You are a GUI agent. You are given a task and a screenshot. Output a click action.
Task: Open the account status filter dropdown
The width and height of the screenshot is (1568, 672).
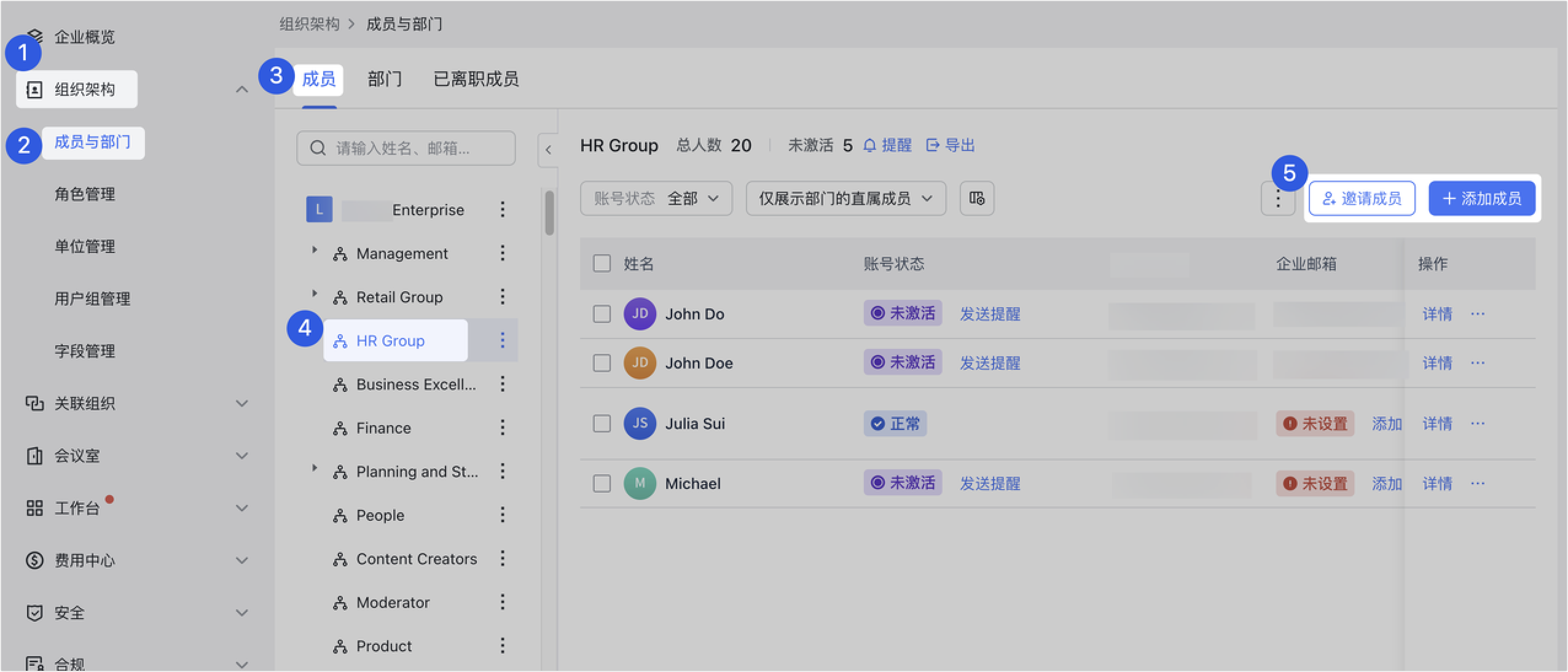point(656,198)
